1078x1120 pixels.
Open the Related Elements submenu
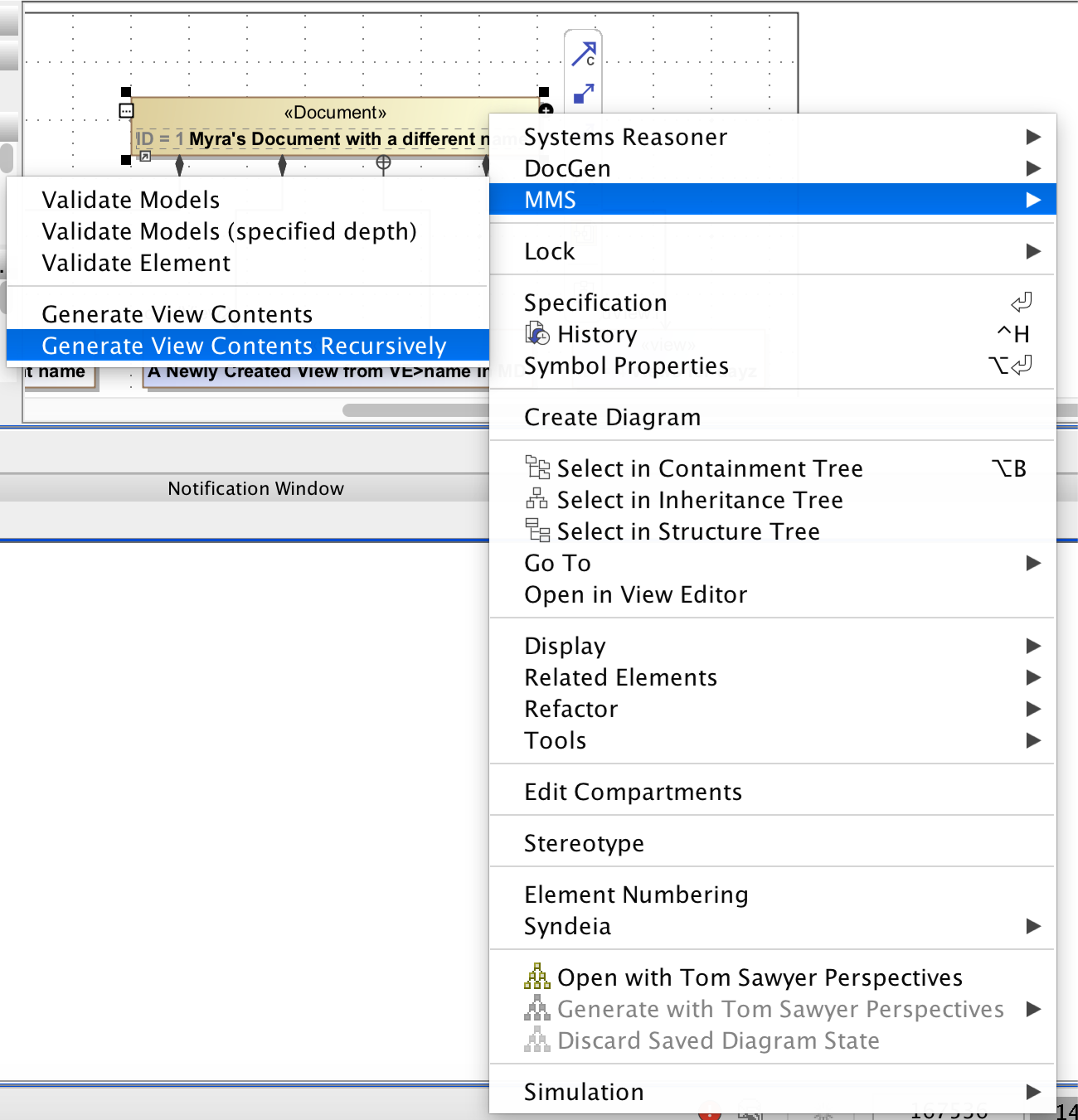point(772,677)
